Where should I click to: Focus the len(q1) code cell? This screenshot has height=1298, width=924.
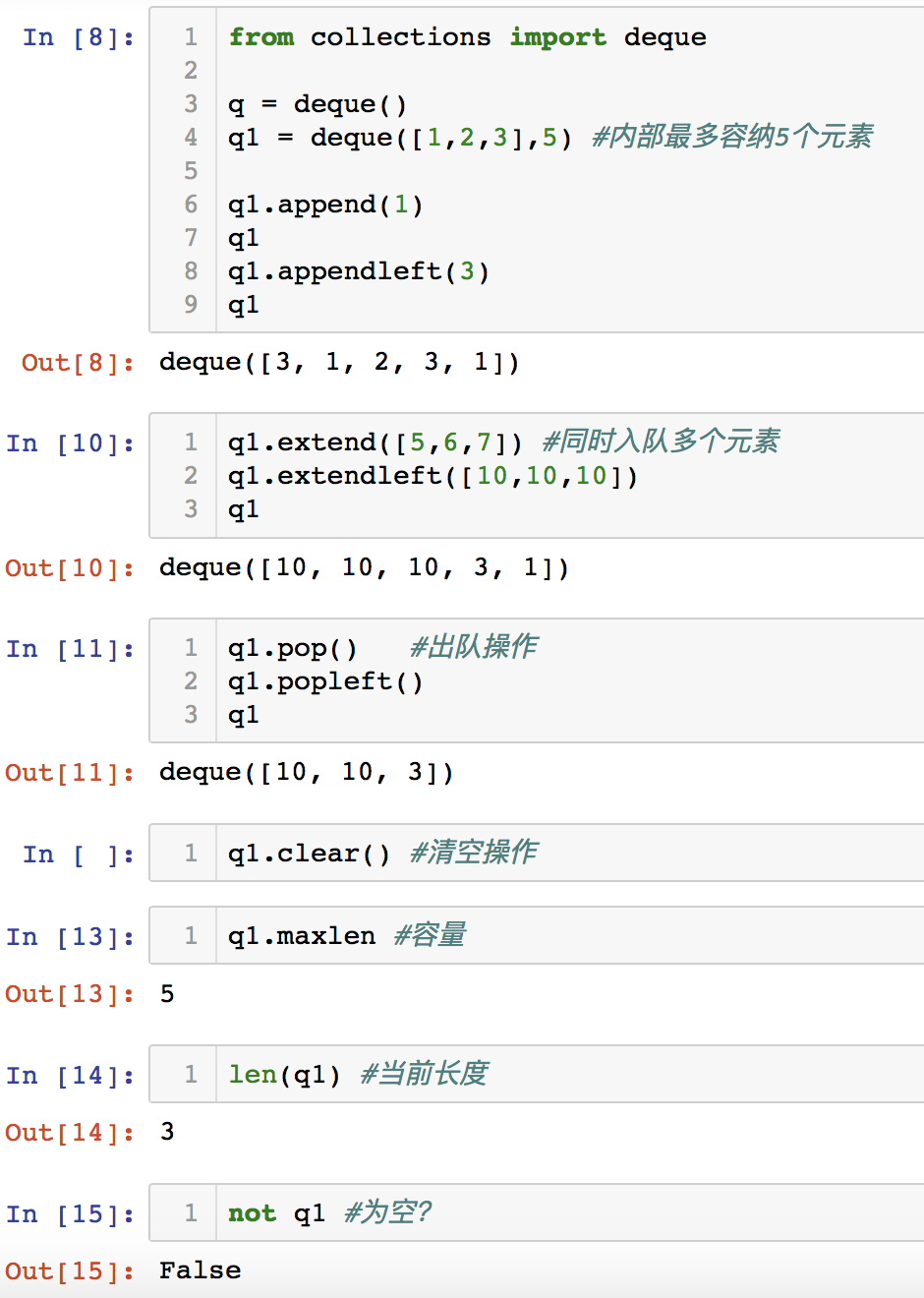570,1074
